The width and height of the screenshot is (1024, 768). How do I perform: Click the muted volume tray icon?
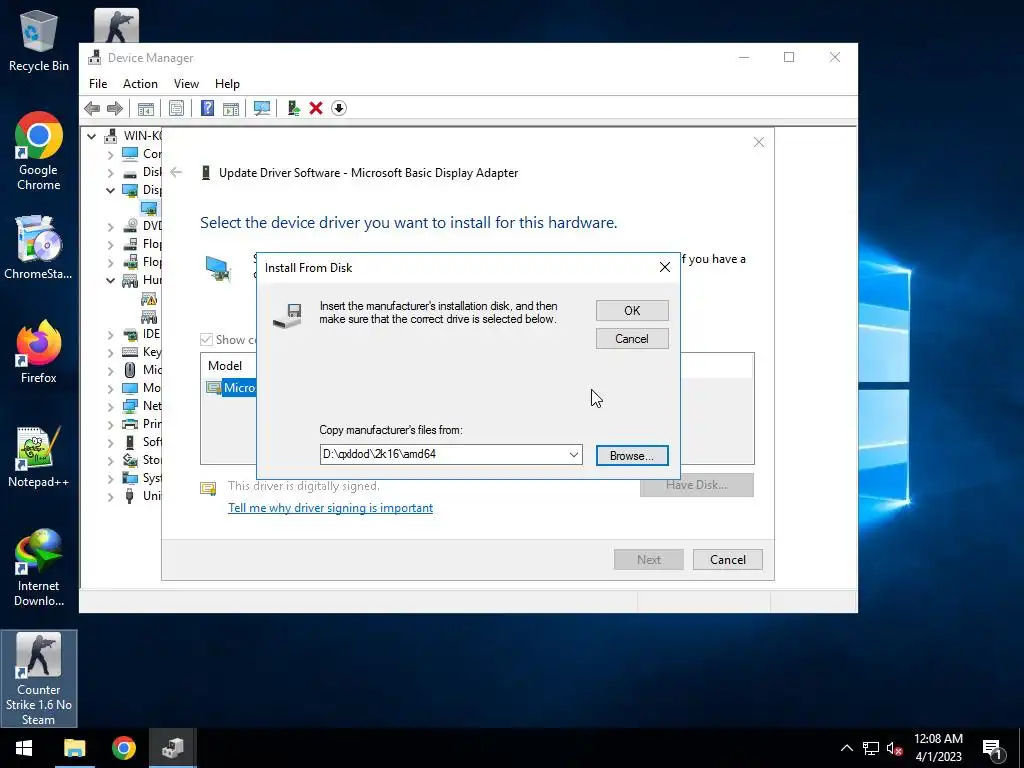coord(894,748)
